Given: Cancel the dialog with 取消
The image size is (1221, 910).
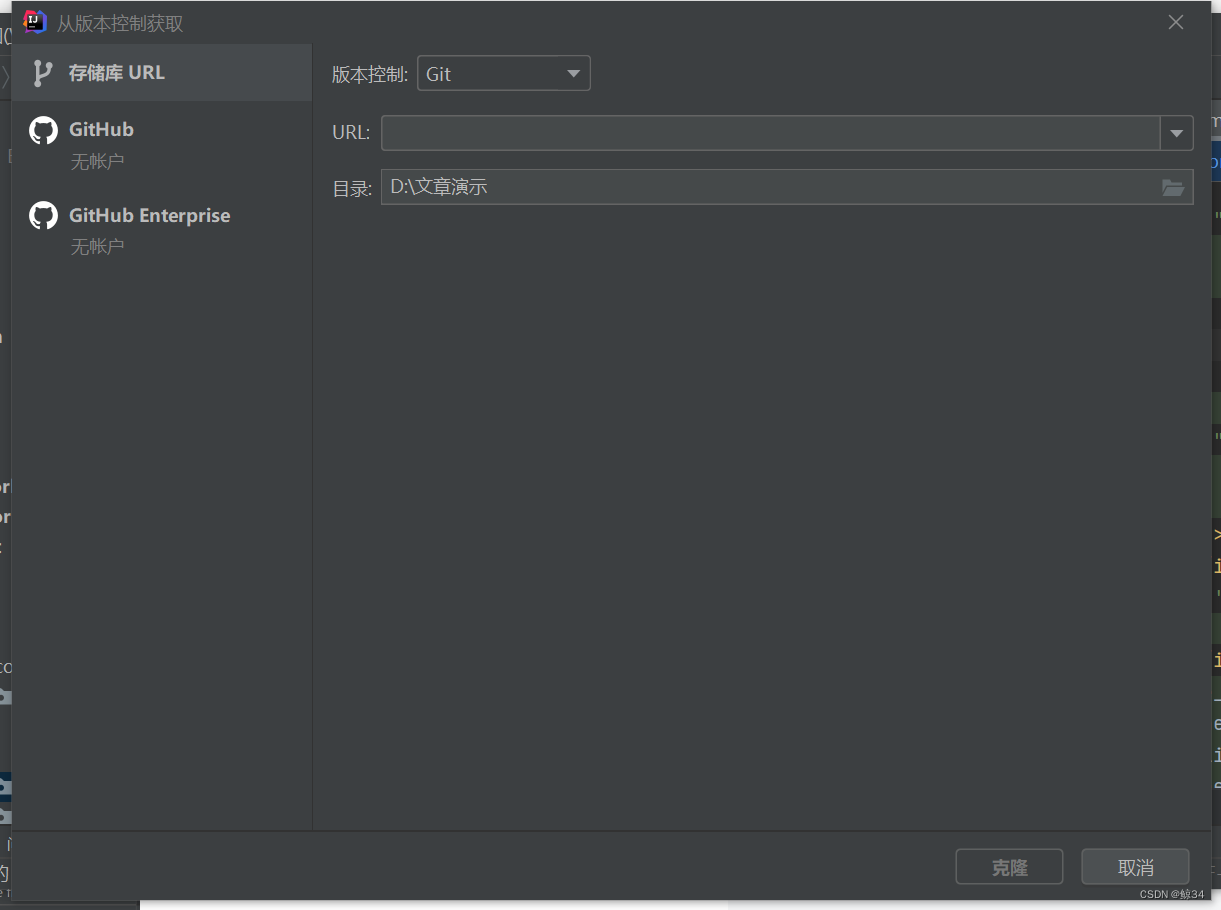Looking at the screenshot, I should coord(1135,867).
